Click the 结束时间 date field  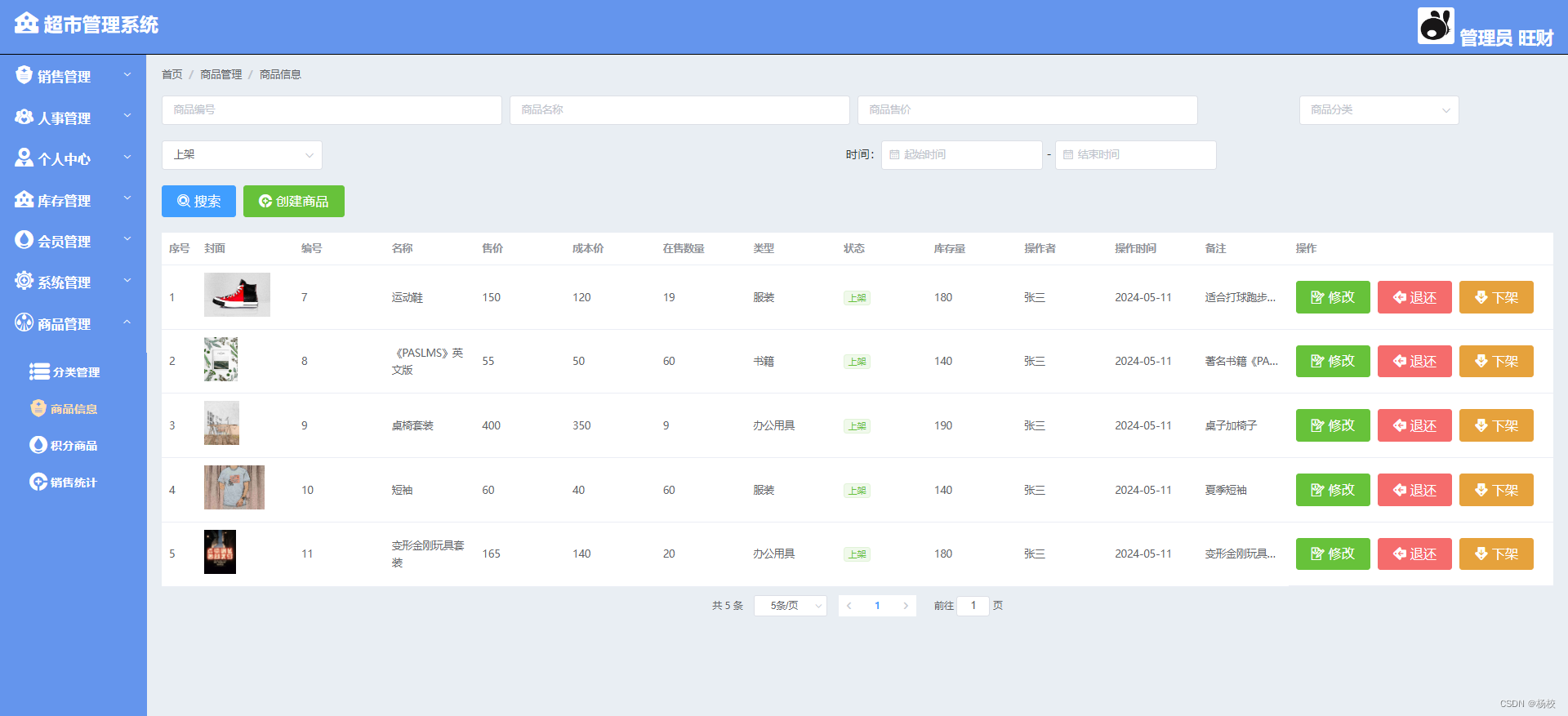point(1136,155)
